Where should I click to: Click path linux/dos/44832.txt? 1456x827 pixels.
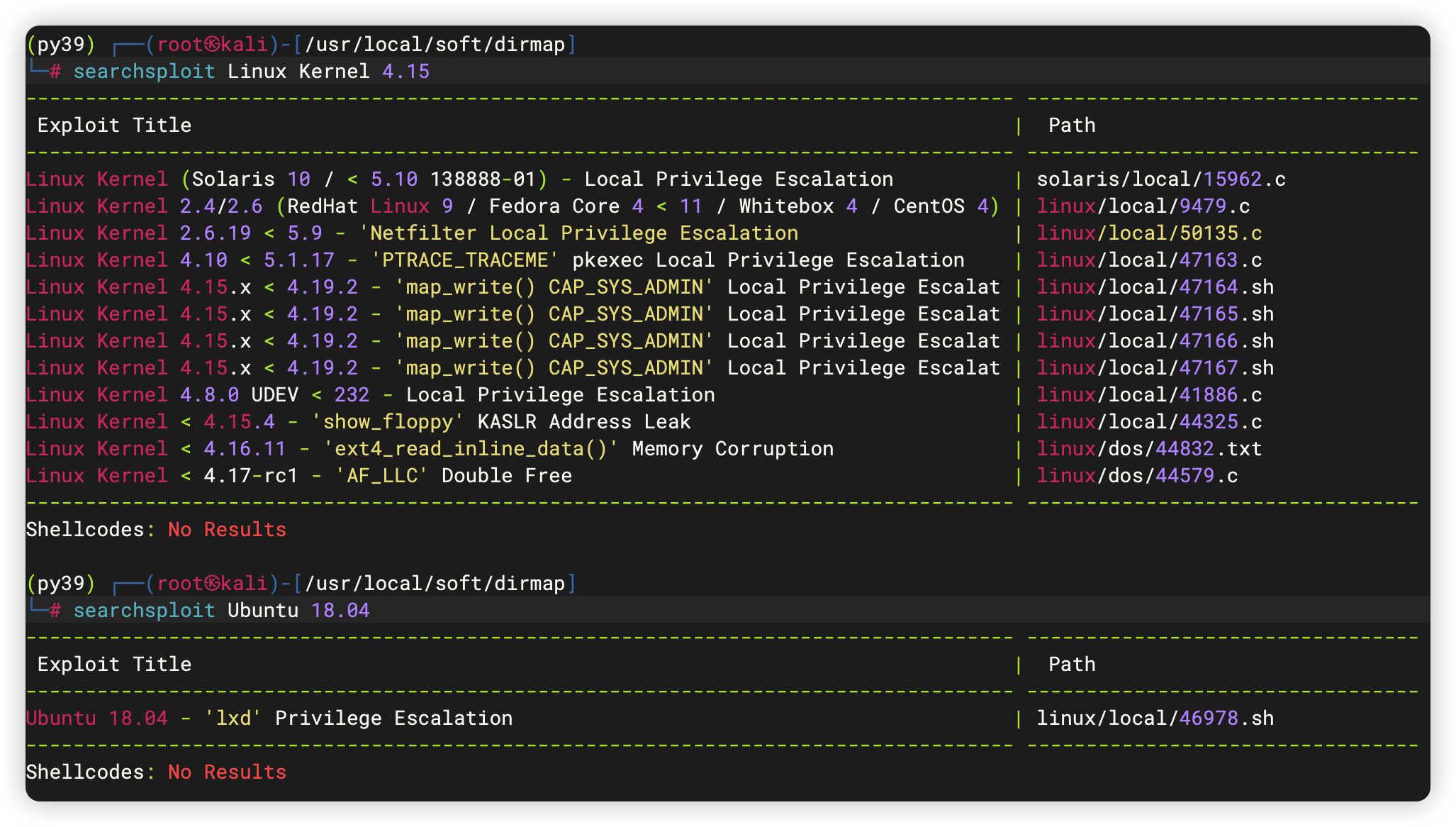pyautogui.click(x=1149, y=449)
